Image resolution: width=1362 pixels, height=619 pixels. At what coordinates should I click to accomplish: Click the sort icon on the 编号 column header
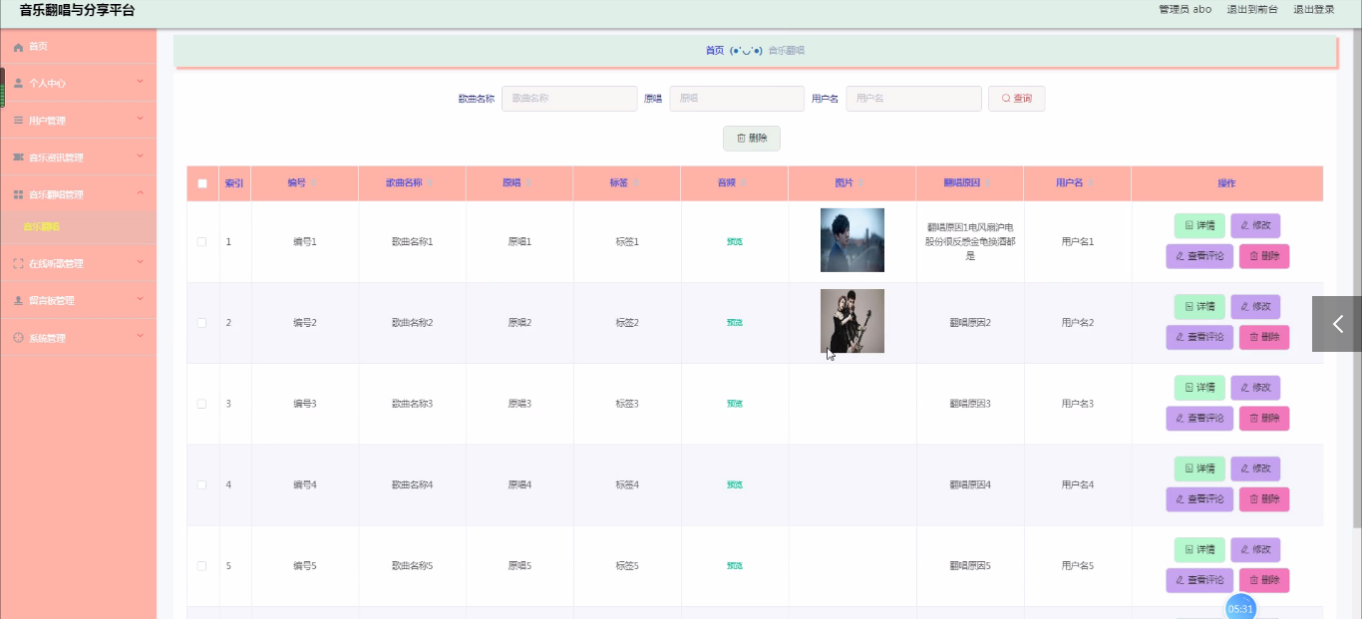(x=314, y=184)
